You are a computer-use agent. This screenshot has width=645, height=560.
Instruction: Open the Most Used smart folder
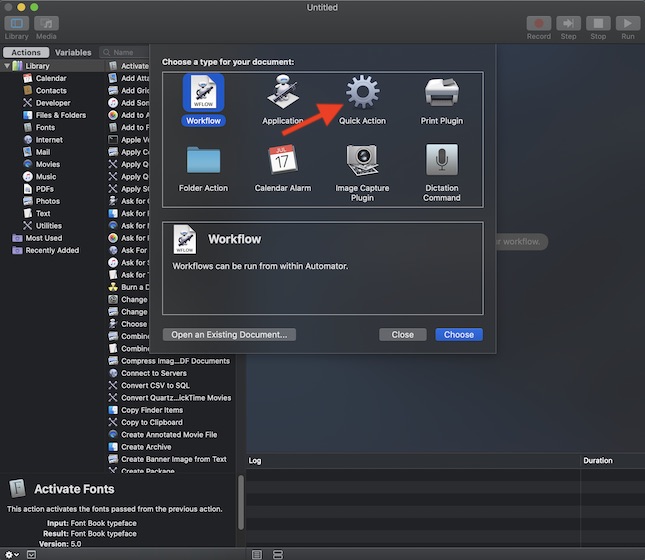(x=43, y=238)
